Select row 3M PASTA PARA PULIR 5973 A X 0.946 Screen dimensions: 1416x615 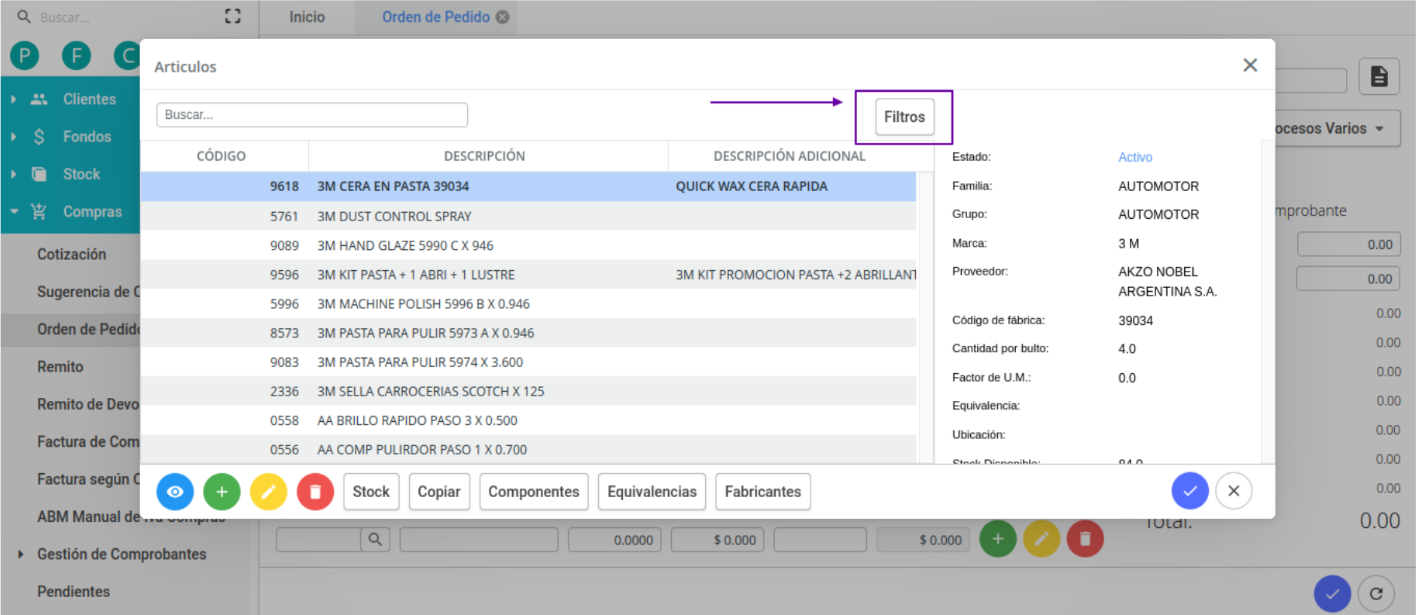528,333
